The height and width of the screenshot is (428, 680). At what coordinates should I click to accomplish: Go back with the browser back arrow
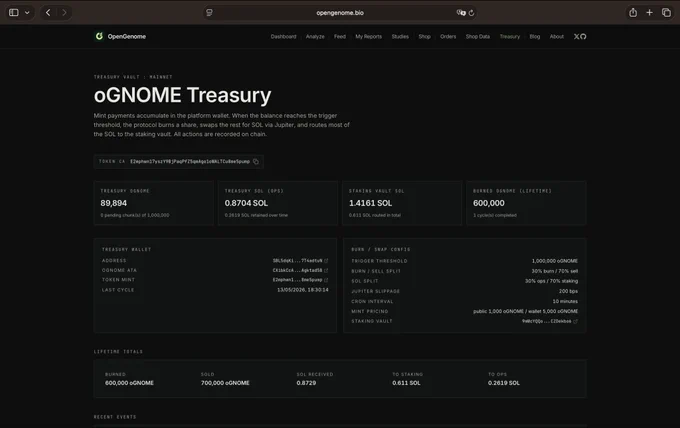(48, 13)
